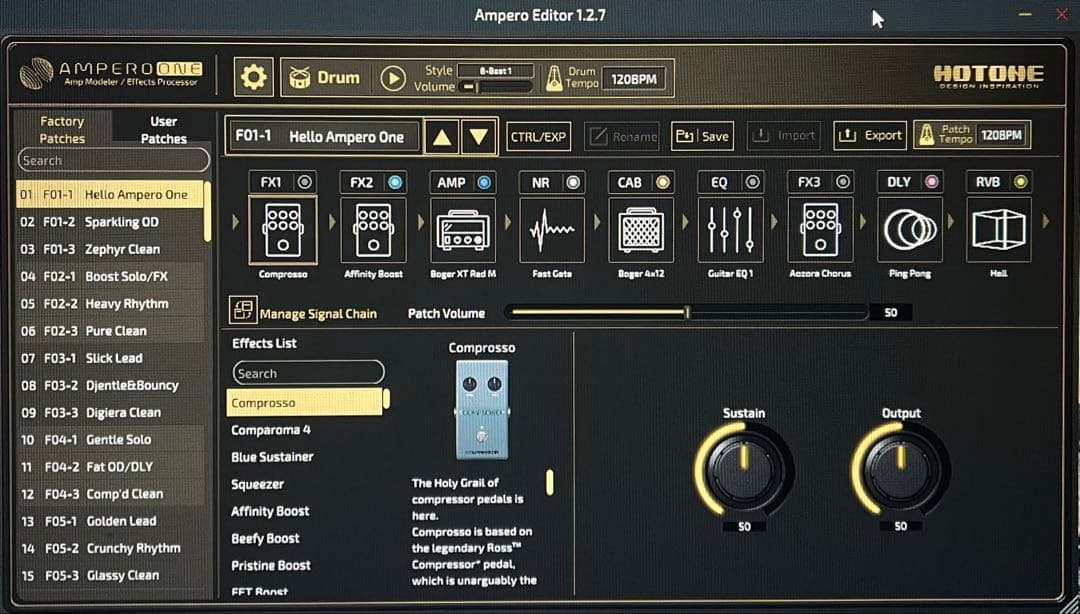
Task: Disable the AMP module power toggle
Action: pos(484,182)
